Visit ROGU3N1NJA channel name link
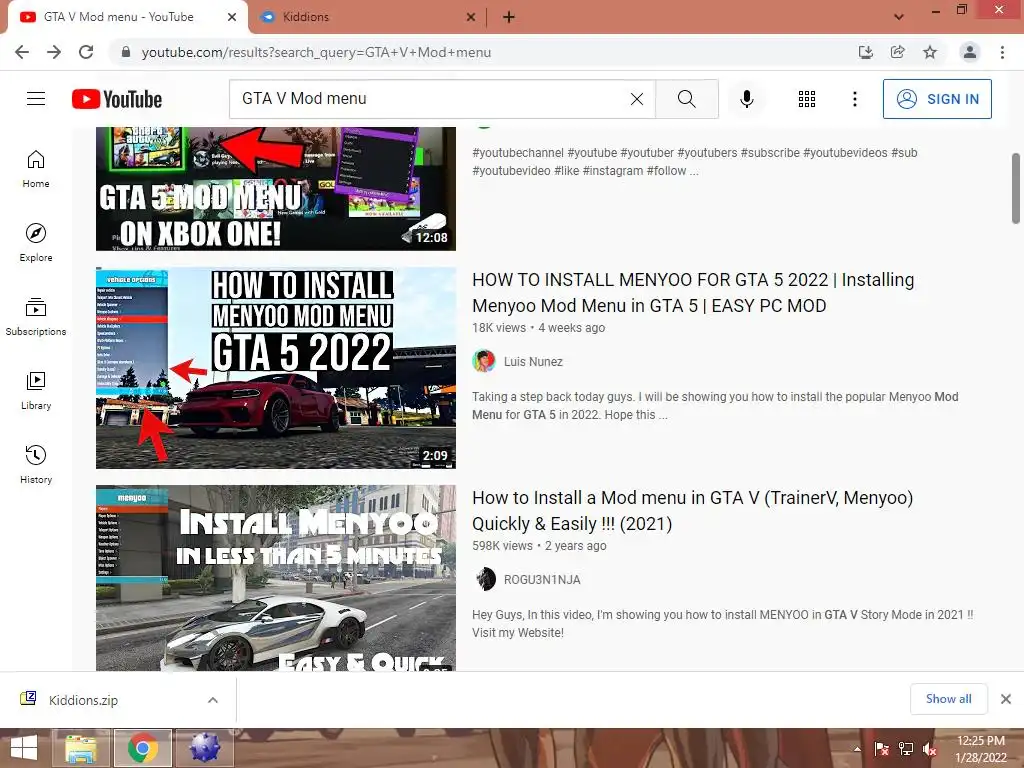 point(542,579)
